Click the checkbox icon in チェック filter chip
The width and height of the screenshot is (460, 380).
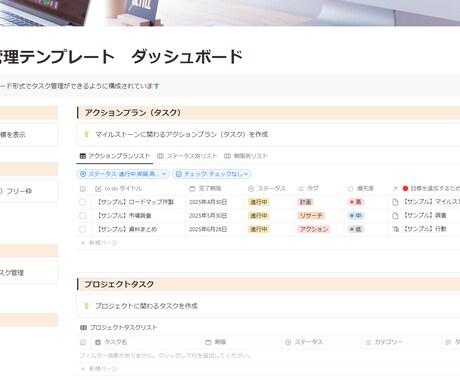pyautogui.click(x=179, y=174)
